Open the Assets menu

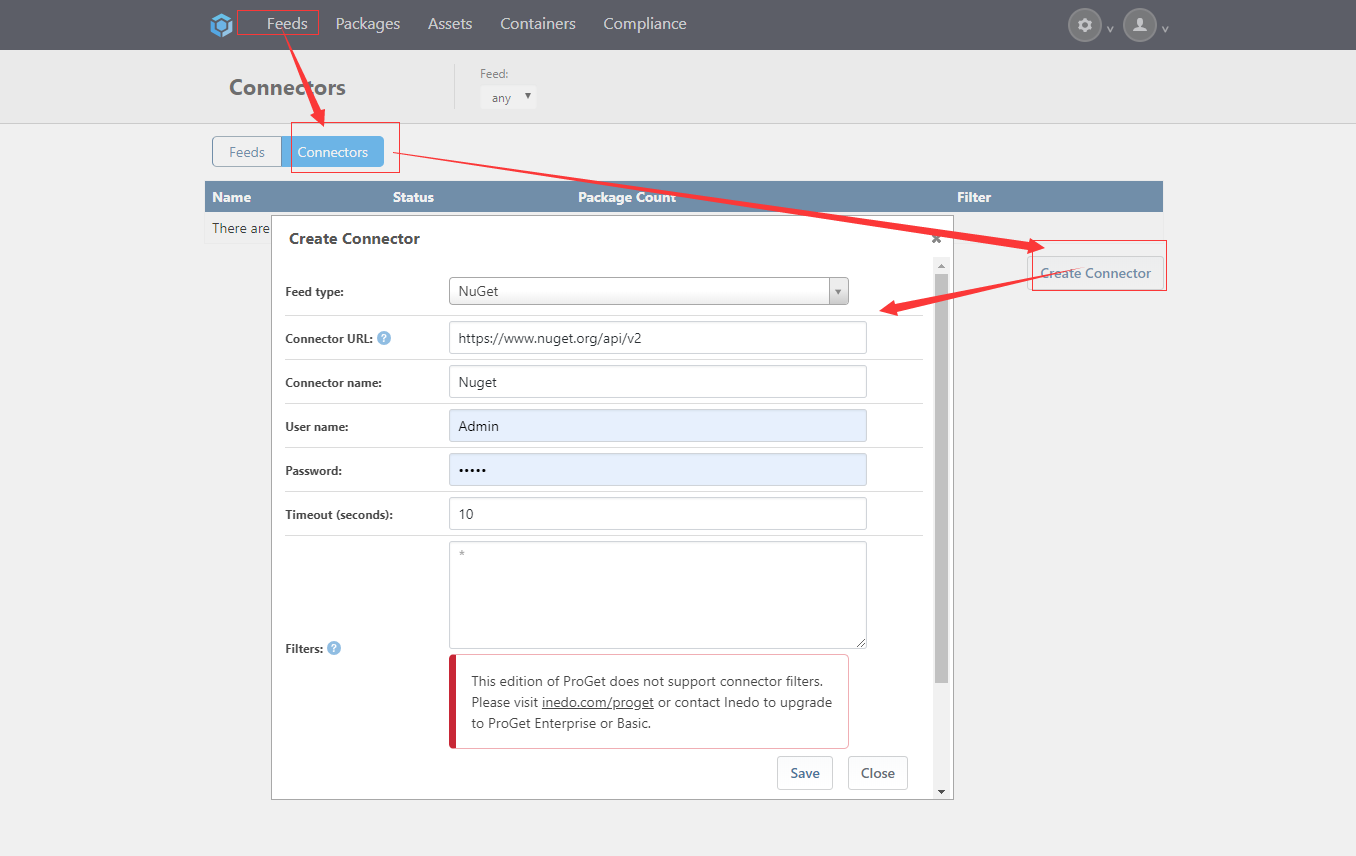[450, 23]
